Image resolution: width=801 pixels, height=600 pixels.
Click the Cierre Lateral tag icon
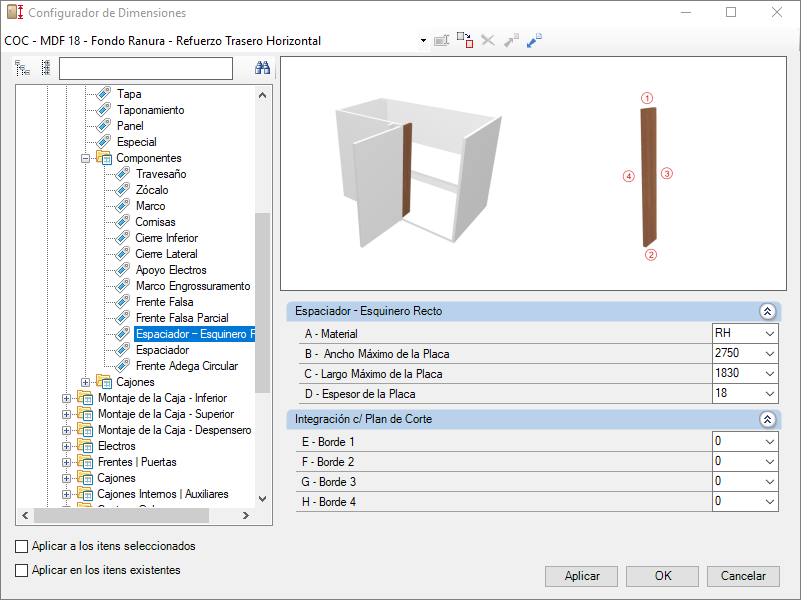pyautogui.click(x=123, y=254)
